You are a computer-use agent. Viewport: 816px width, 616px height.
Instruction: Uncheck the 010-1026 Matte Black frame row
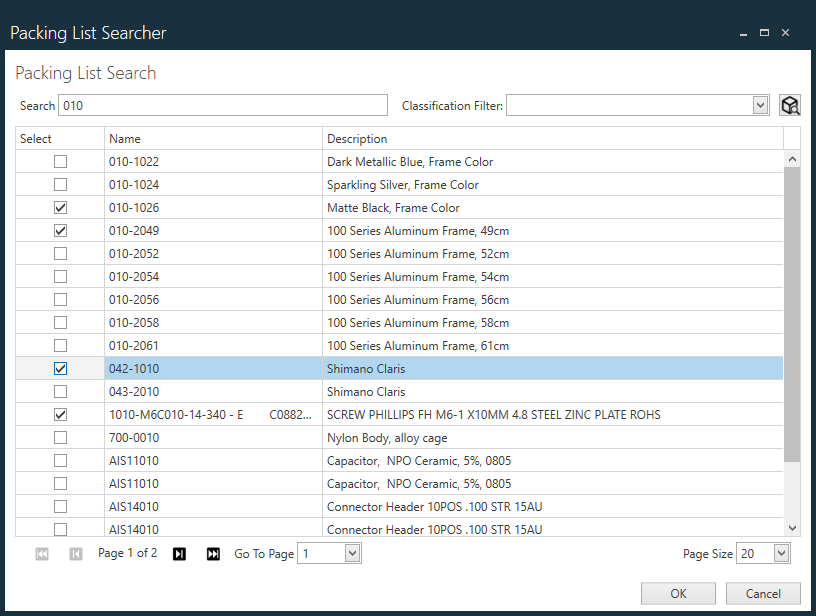tap(60, 207)
